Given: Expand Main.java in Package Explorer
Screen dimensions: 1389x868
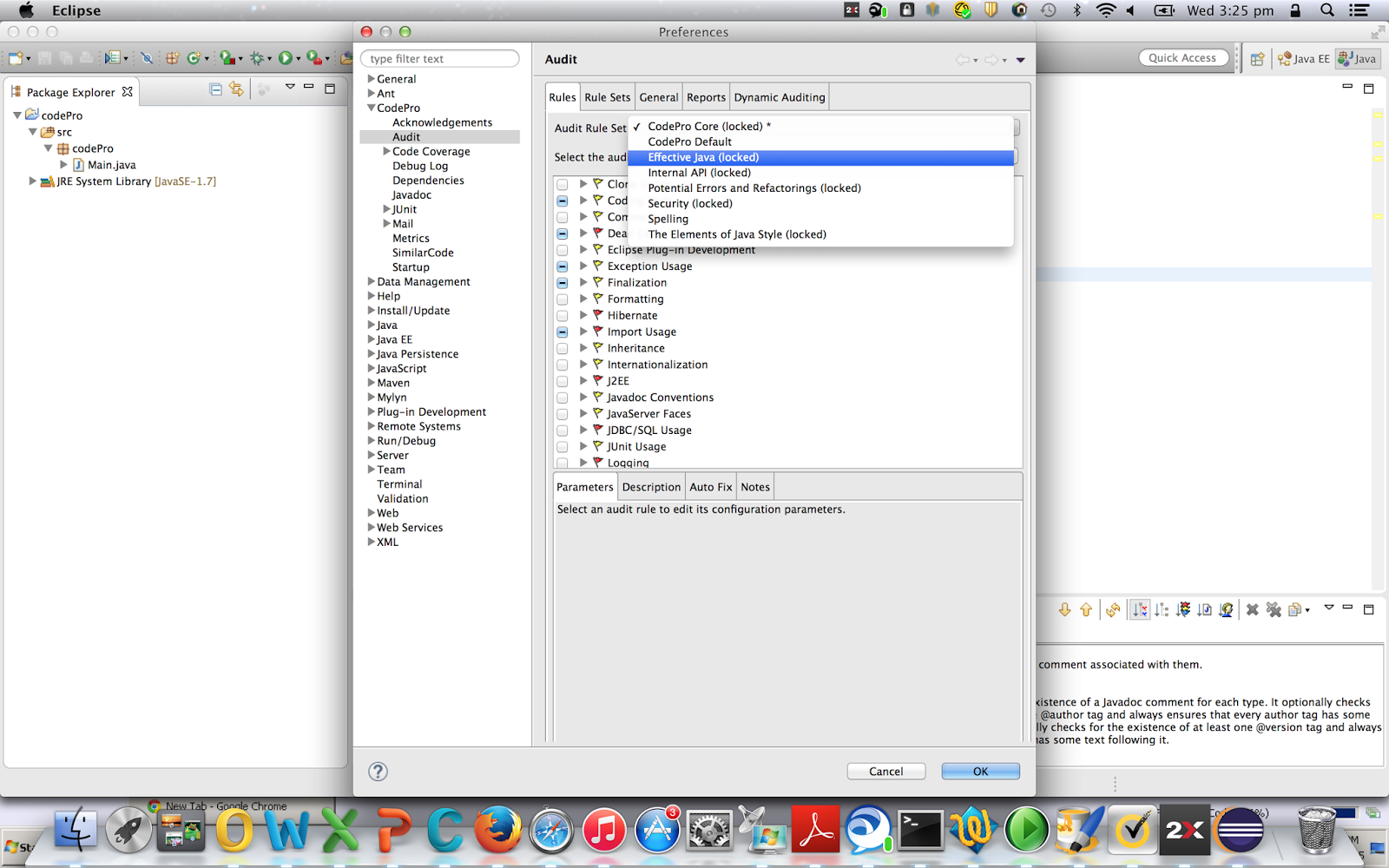Looking at the screenshot, I should (63, 164).
